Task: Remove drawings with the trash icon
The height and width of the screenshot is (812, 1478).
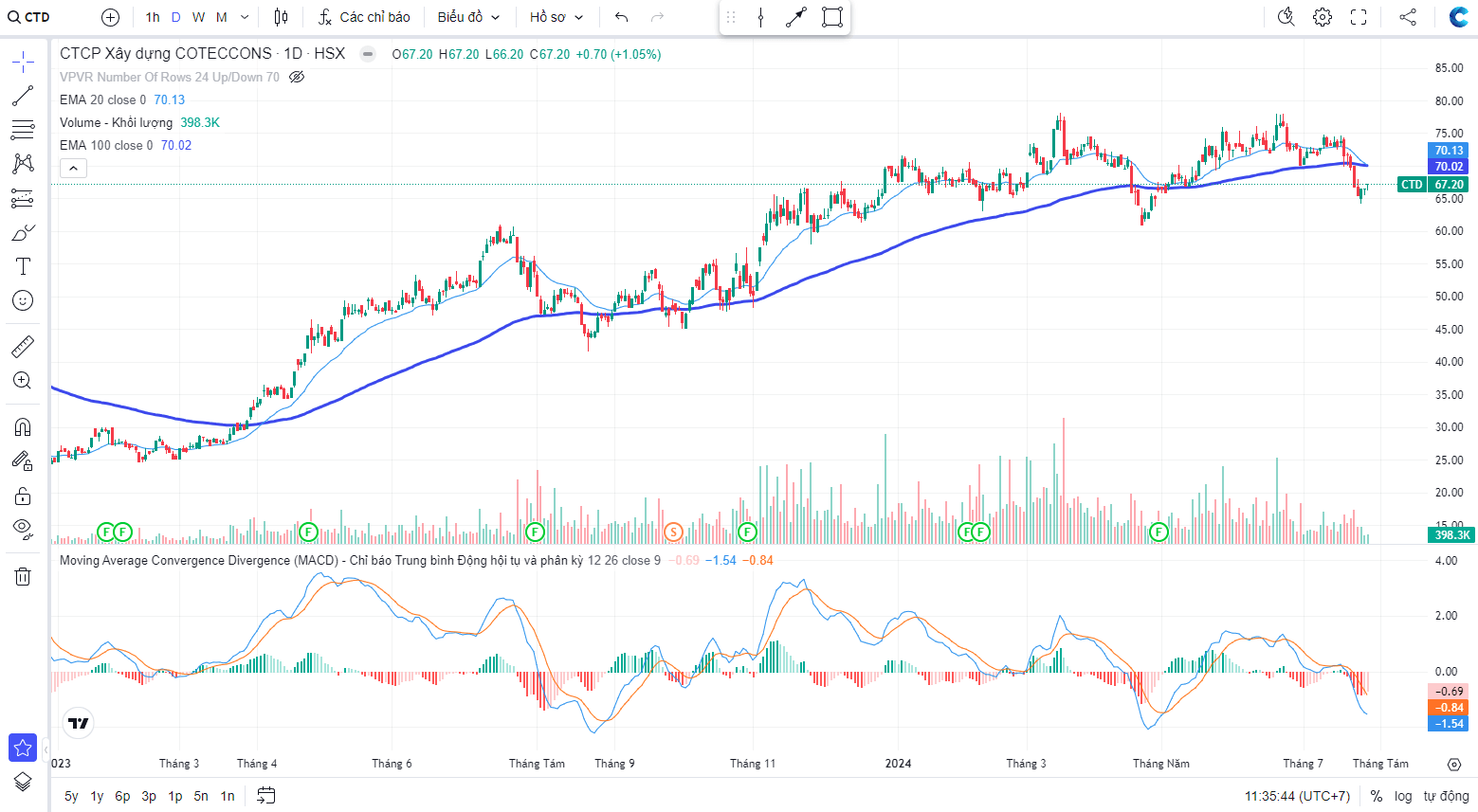Action: 23,576
